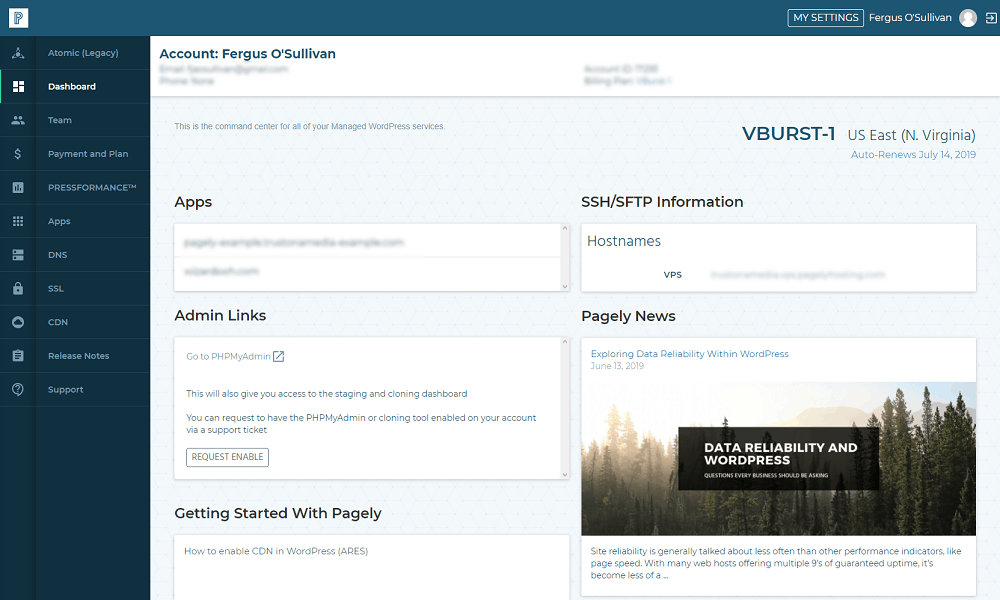Click the user avatar icon
Screen dimensions: 1000x600
pyautogui.click(x=968, y=18)
